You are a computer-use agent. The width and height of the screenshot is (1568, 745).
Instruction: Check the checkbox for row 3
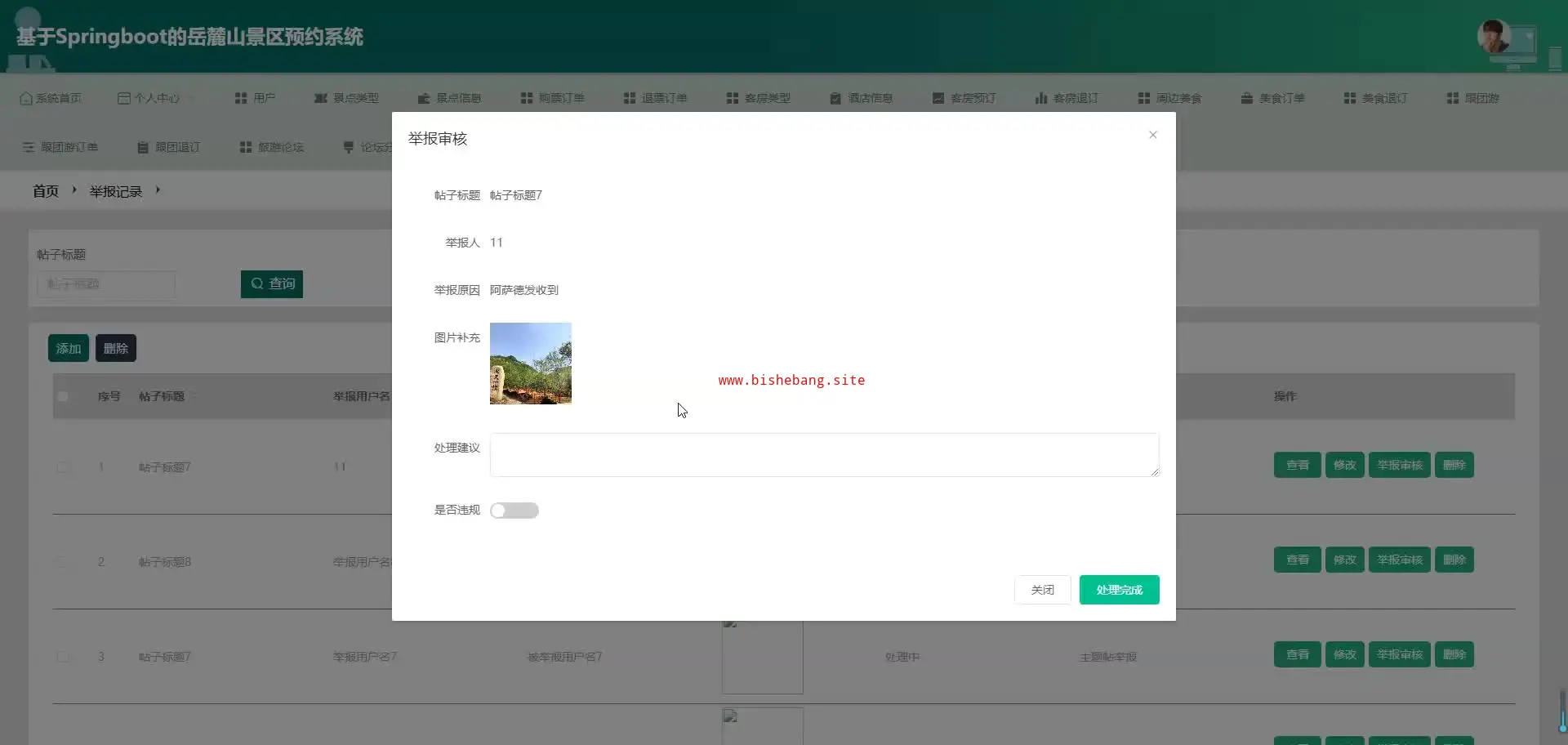tap(63, 657)
